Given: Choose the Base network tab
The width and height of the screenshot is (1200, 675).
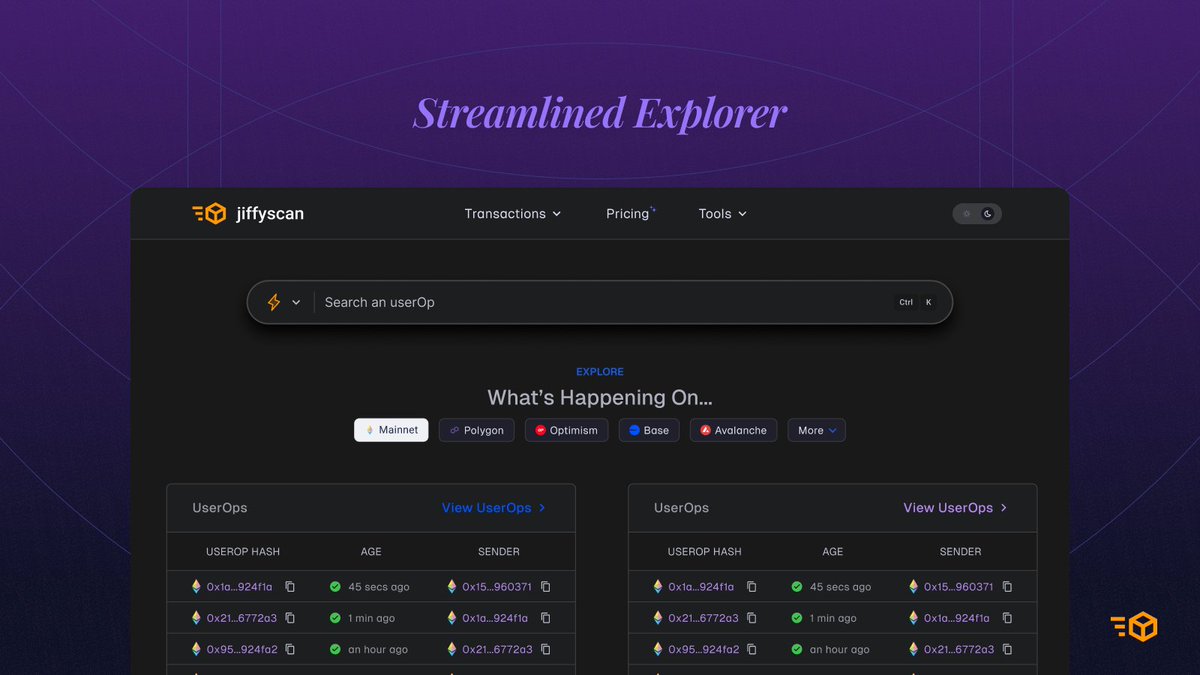Looking at the screenshot, I should click(x=649, y=430).
